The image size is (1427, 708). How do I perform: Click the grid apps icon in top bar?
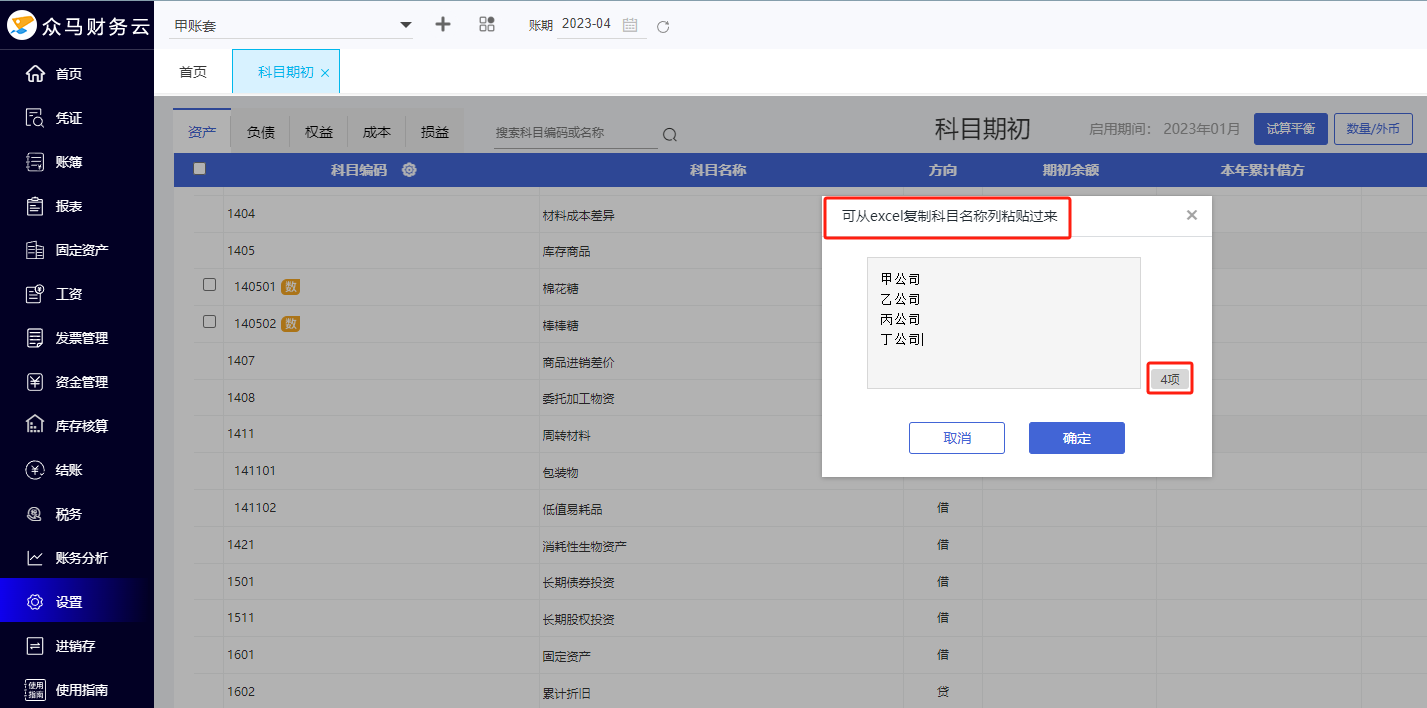tap(487, 25)
